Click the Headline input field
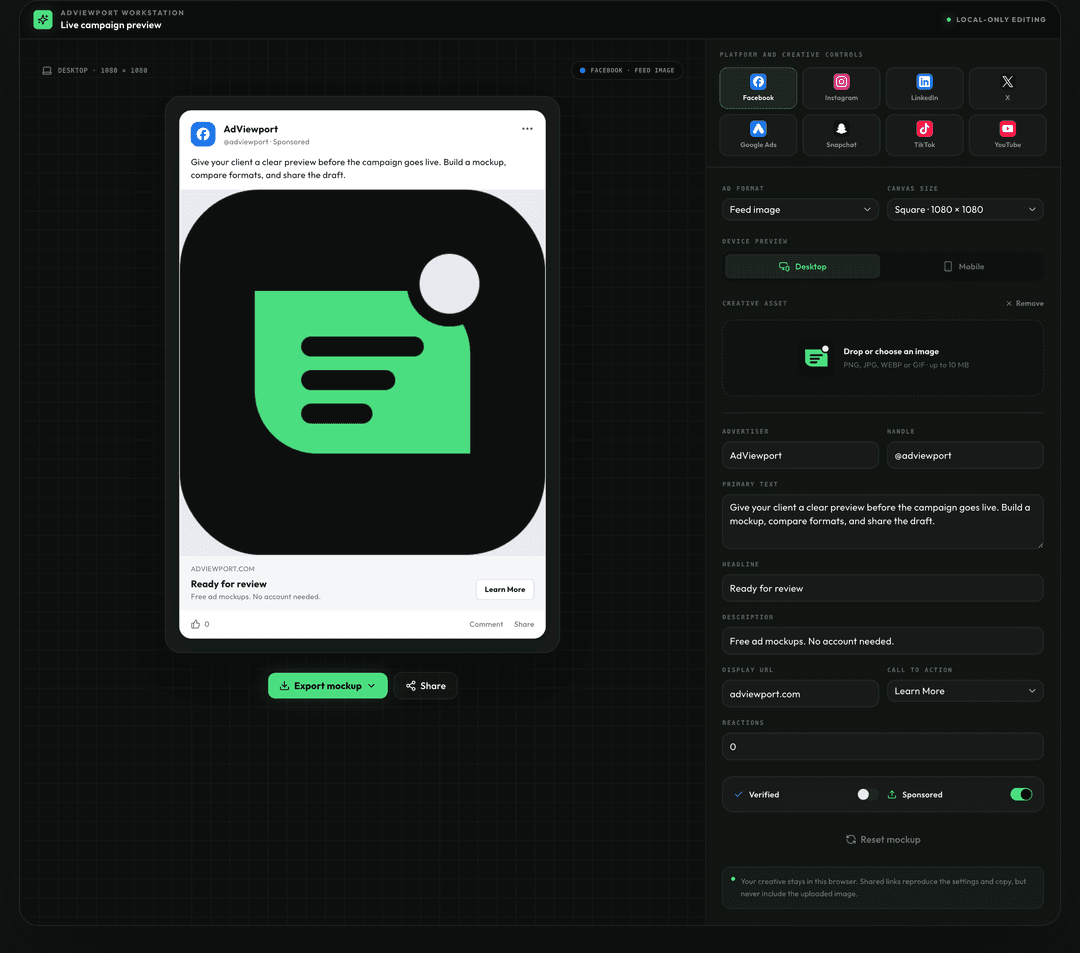 [882, 588]
